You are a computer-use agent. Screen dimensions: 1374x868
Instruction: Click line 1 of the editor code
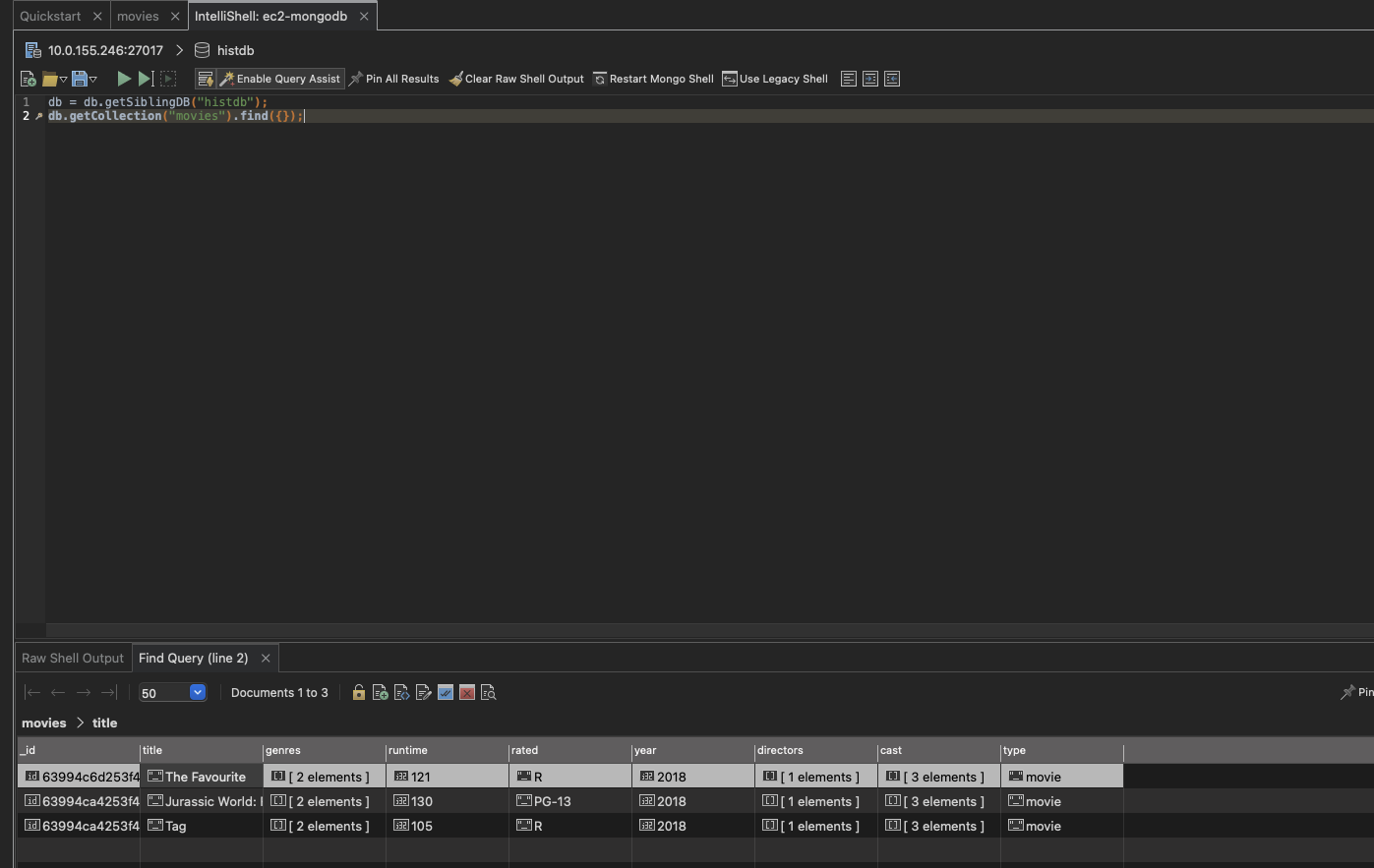point(157,101)
